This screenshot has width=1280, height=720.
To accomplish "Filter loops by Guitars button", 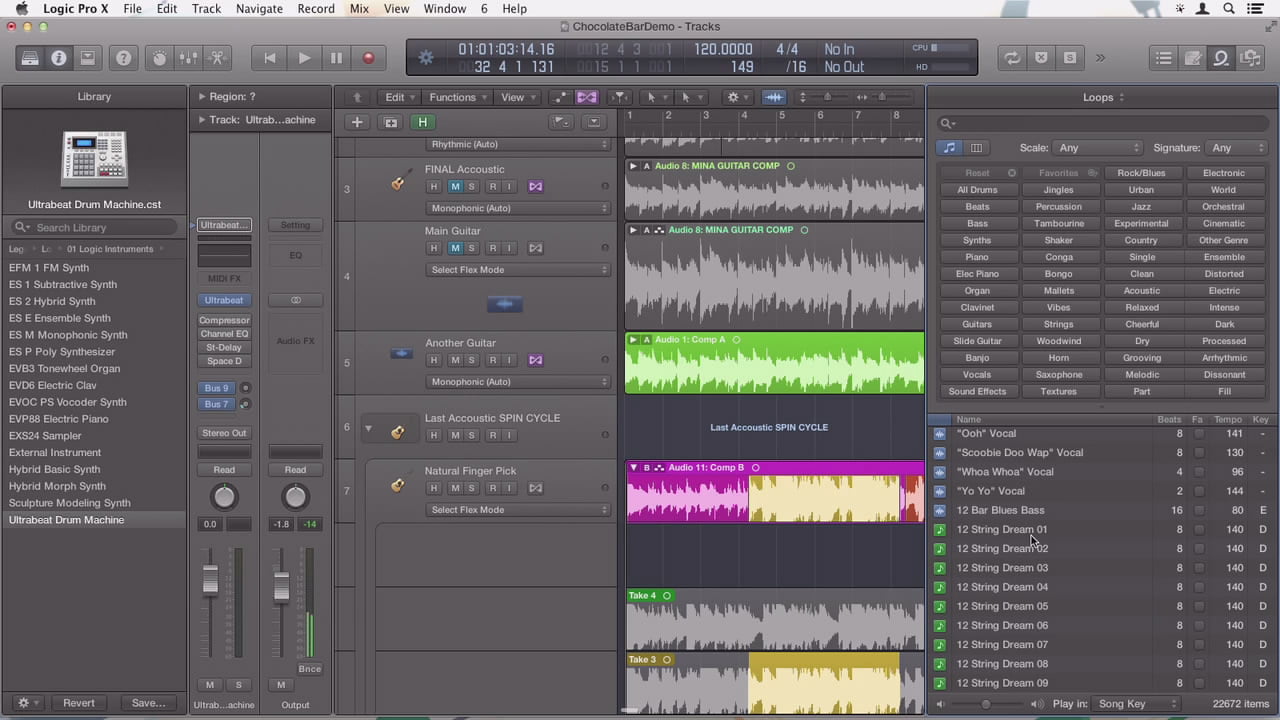I will tap(977, 324).
